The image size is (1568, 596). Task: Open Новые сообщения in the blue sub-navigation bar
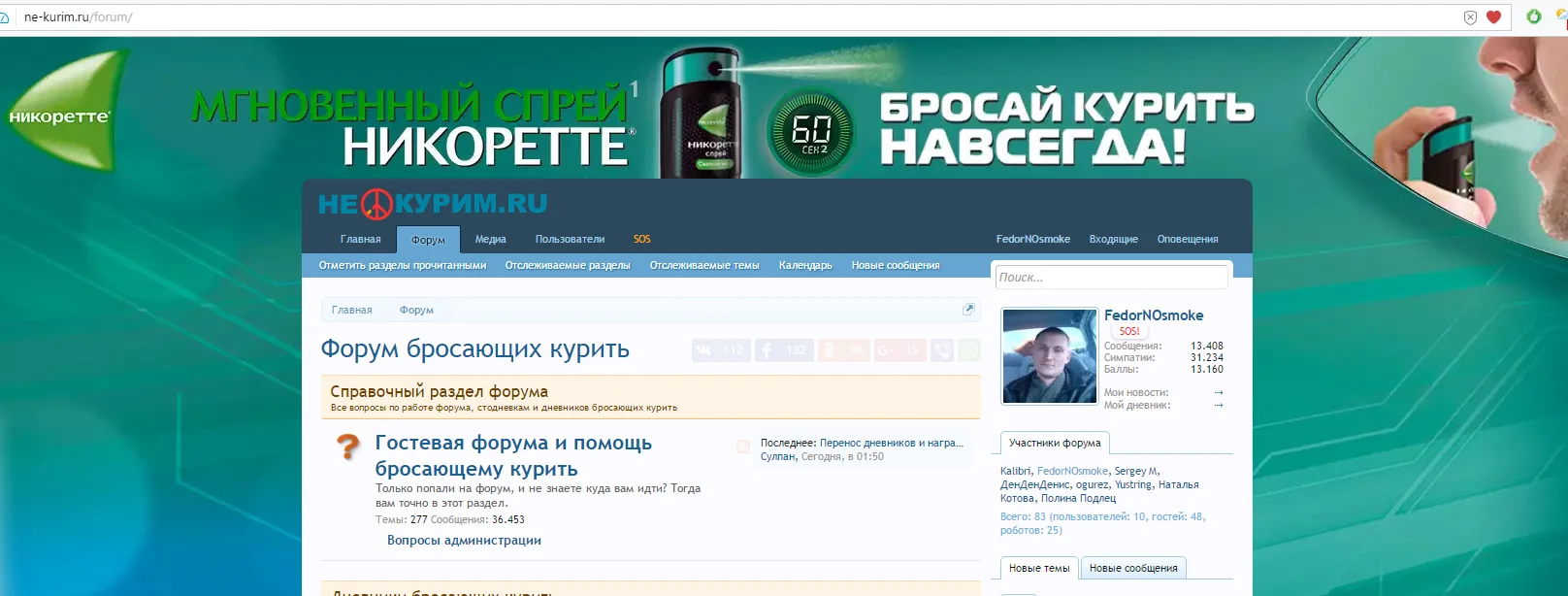(896, 265)
